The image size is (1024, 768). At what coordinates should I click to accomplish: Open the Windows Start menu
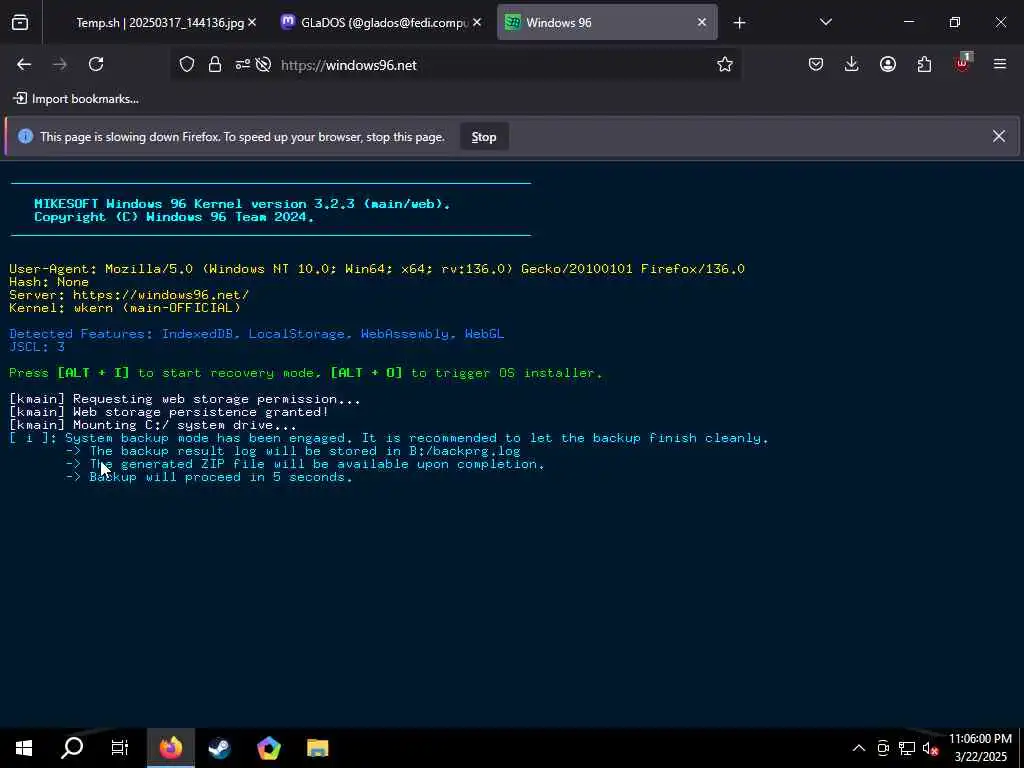click(24, 748)
